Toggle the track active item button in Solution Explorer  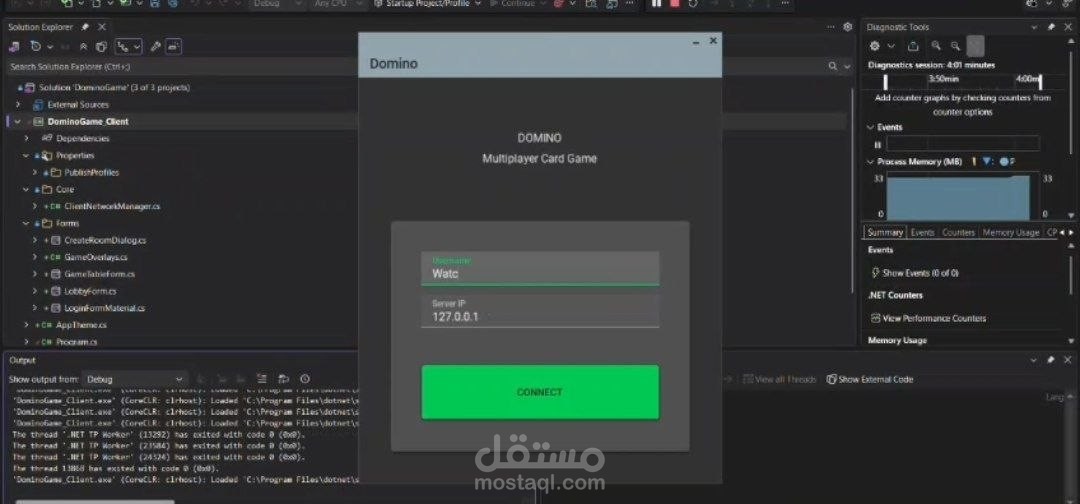[128, 47]
